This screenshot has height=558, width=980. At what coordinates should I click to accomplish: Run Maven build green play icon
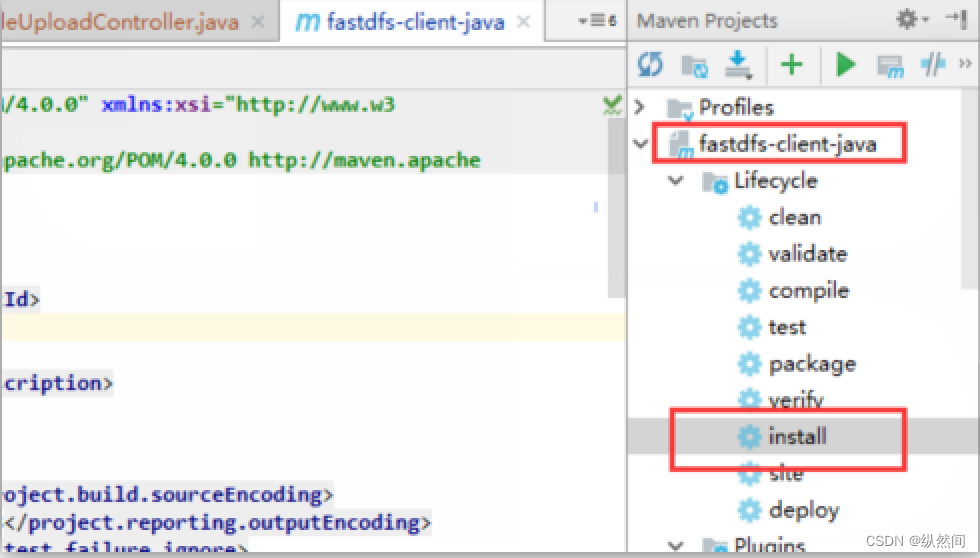845,64
